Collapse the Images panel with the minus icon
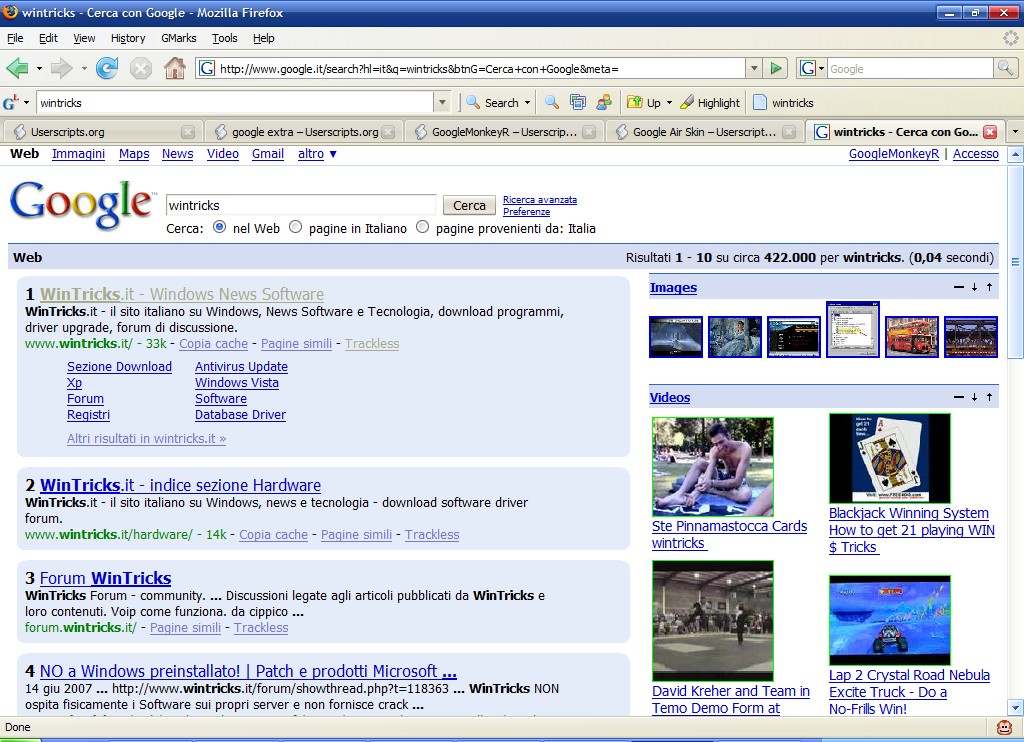 pyautogui.click(x=959, y=287)
